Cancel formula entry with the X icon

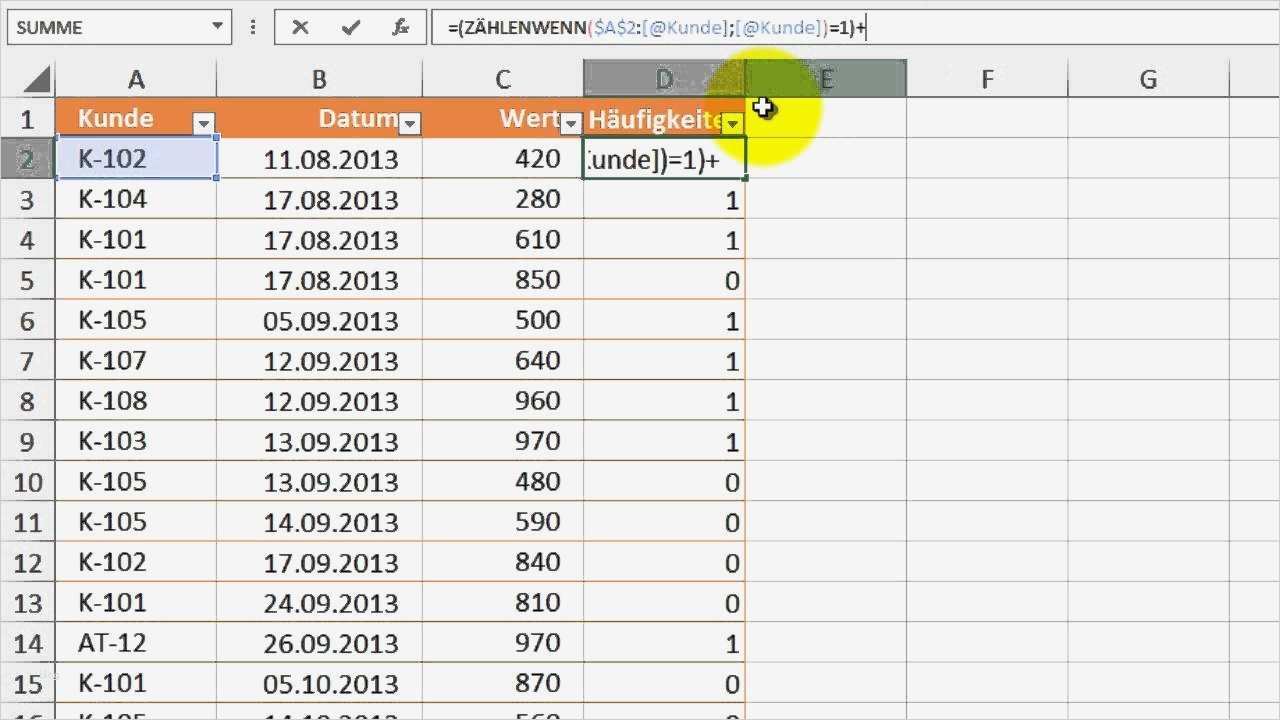[301, 27]
